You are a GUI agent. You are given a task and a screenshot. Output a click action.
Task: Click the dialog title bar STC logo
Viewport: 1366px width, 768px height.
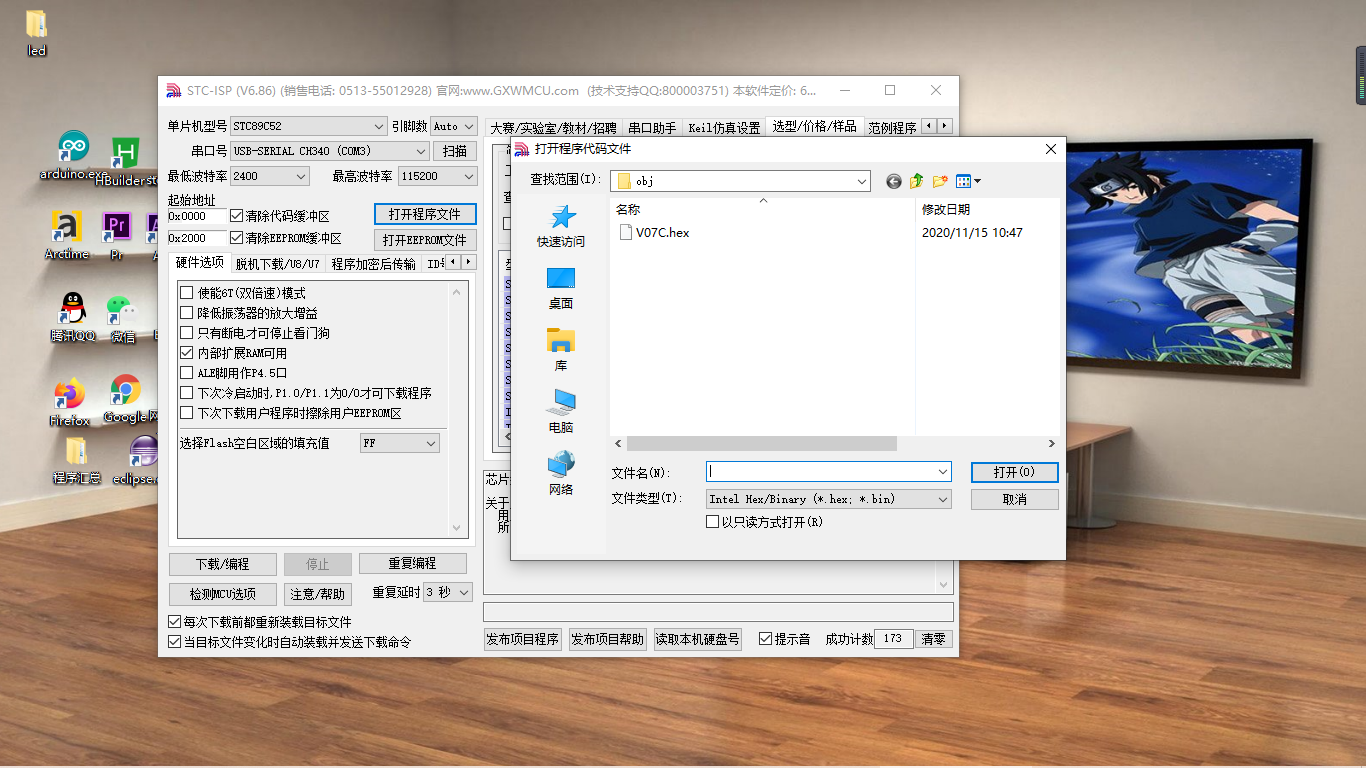(522, 149)
